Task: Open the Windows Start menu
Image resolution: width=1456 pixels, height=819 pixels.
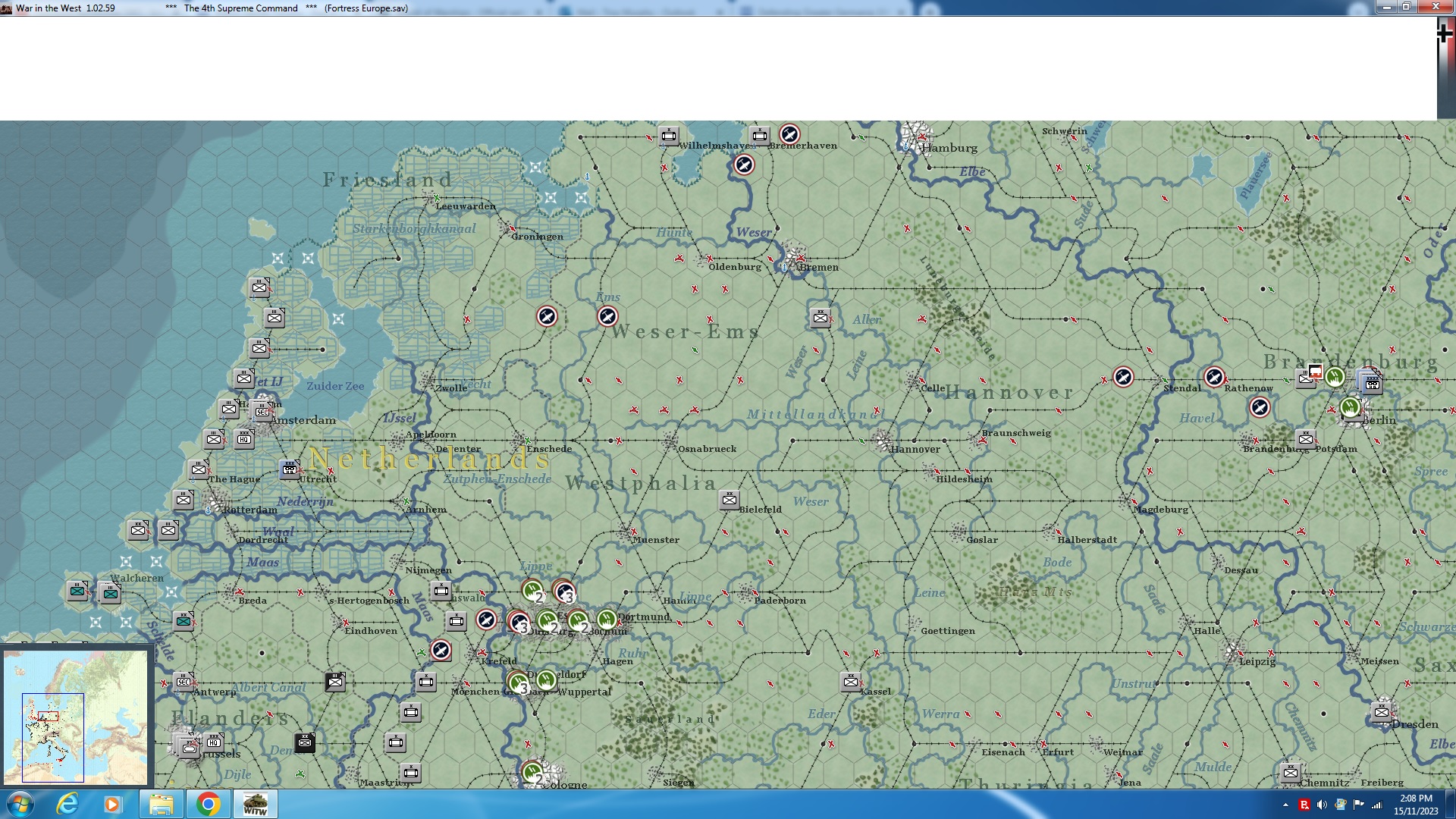Action: click(x=20, y=804)
